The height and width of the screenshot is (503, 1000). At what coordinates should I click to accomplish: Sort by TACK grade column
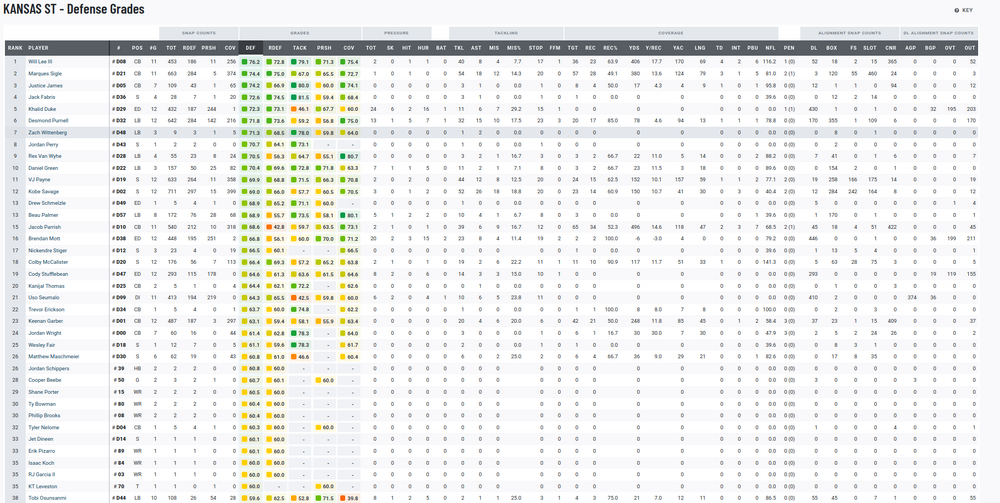click(x=300, y=47)
